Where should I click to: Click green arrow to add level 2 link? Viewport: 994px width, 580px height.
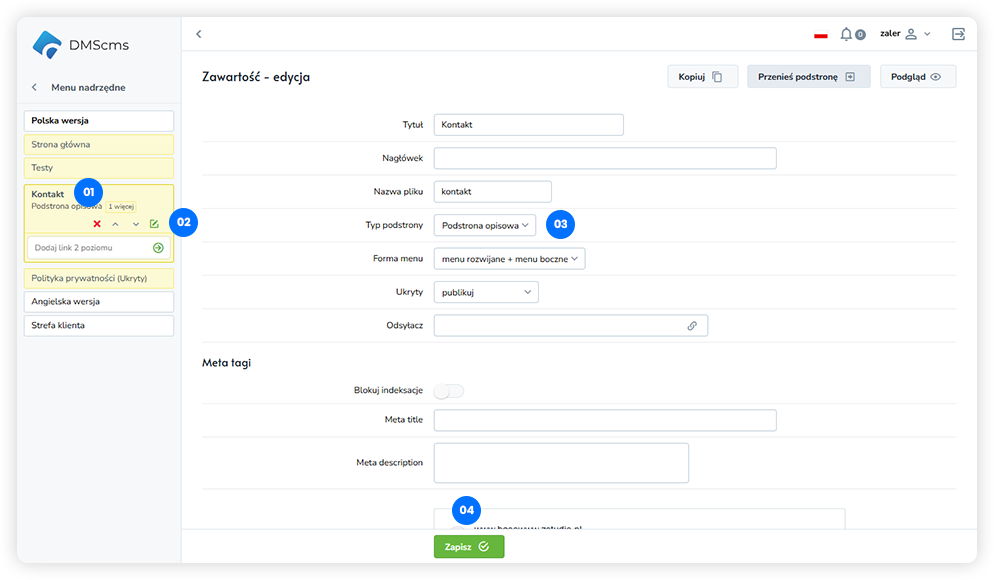tap(158, 247)
